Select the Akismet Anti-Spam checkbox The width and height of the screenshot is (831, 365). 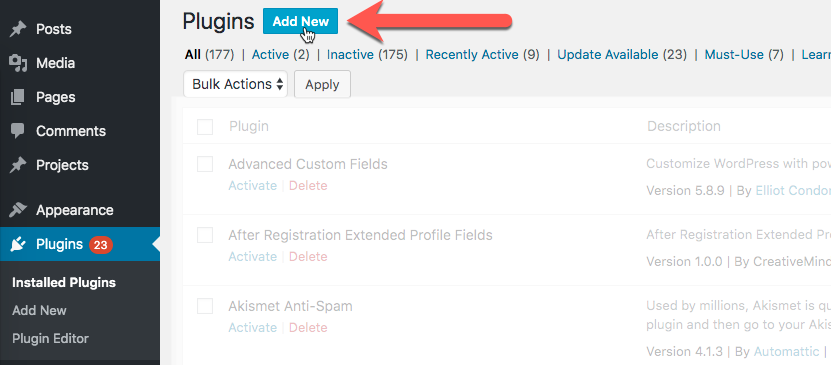pyautogui.click(x=205, y=306)
